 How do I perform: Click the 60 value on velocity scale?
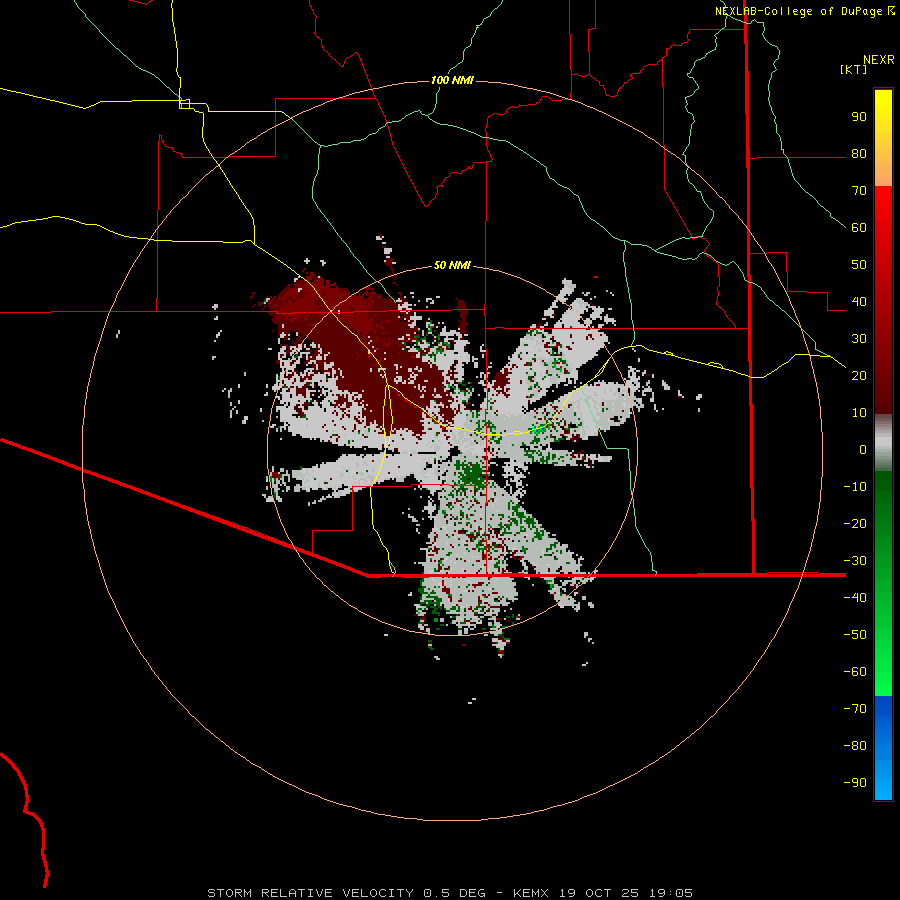pos(859,228)
